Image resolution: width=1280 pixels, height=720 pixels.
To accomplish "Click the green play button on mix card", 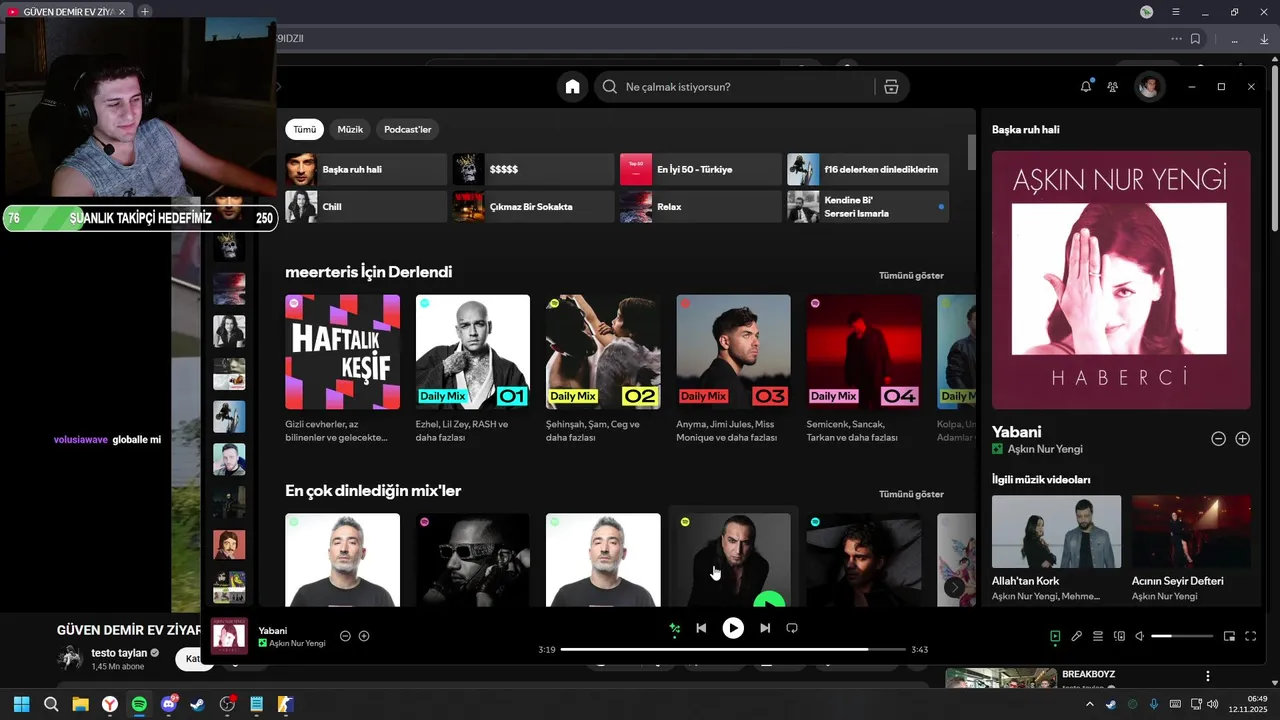I will 768,600.
